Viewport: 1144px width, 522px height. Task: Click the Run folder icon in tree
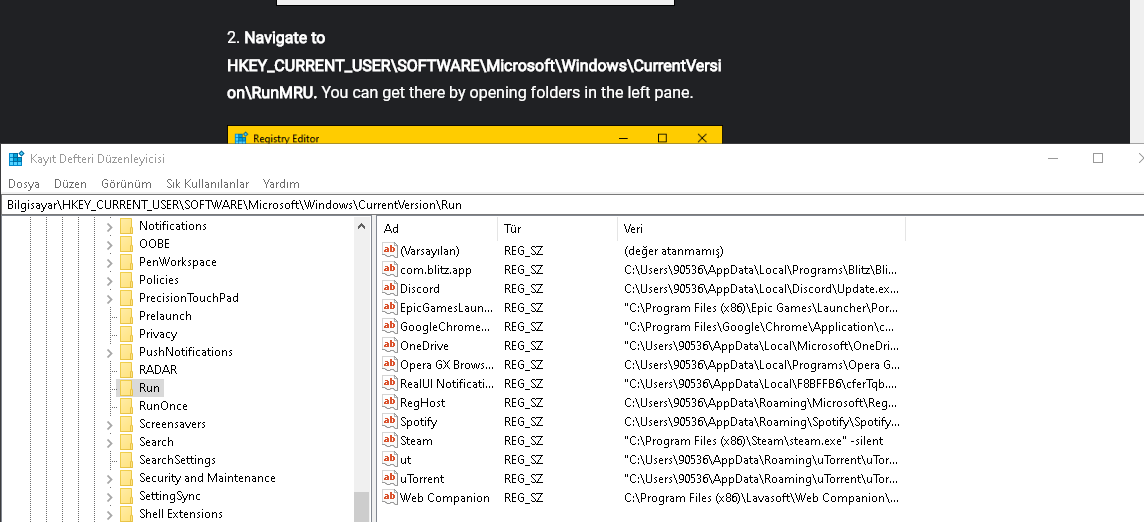[126, 388]
